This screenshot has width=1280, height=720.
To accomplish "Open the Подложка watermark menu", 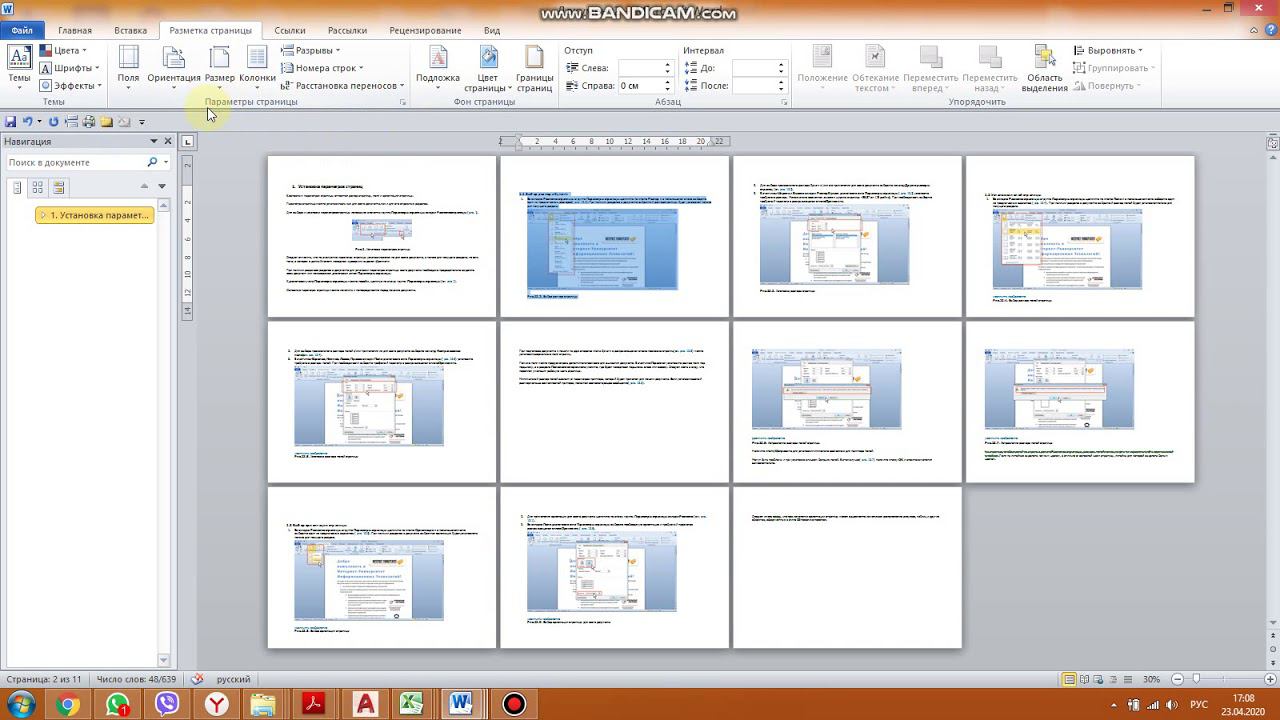I will click(438, 67).
